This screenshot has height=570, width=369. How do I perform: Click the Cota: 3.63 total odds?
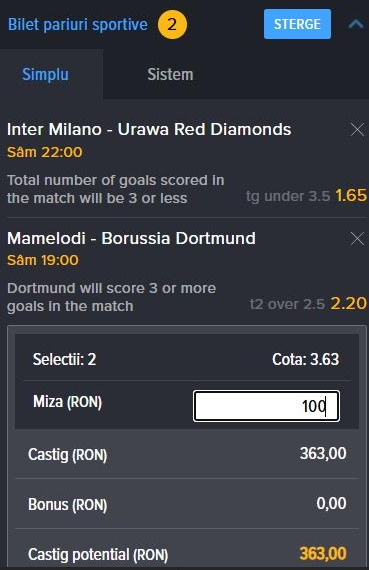[x=305, y=359]
